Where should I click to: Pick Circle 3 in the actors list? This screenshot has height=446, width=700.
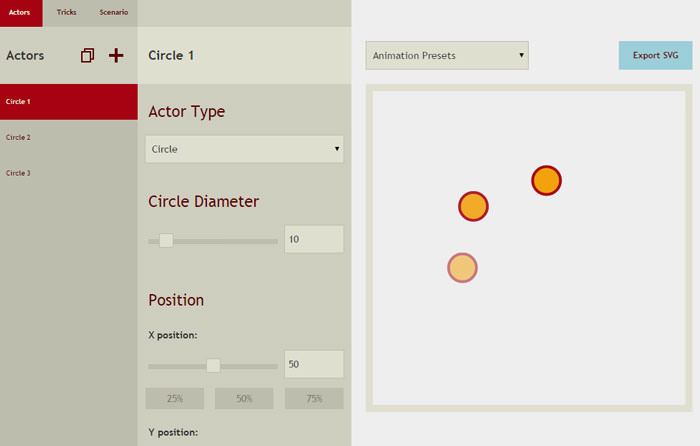point(69,174)
